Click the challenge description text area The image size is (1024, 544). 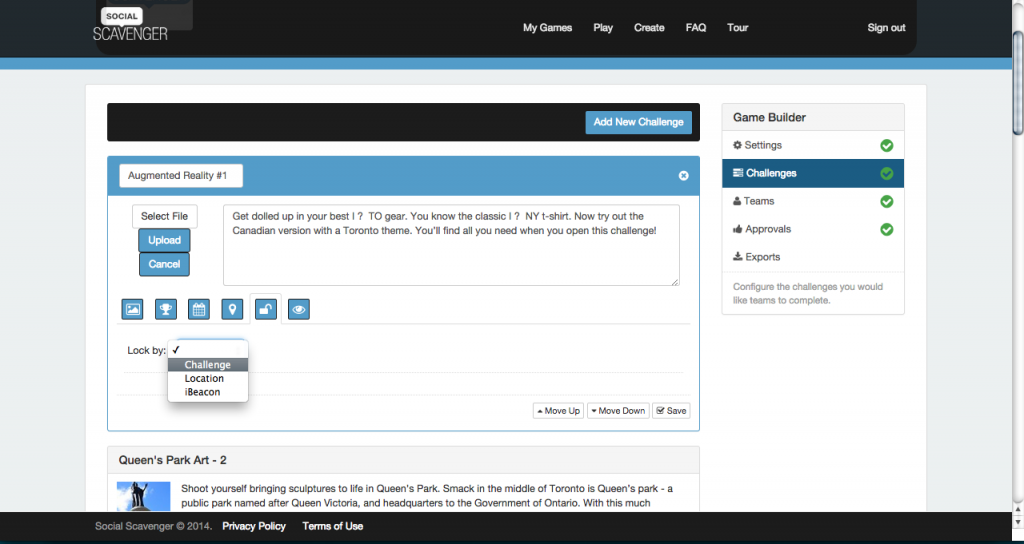(451, 245)
